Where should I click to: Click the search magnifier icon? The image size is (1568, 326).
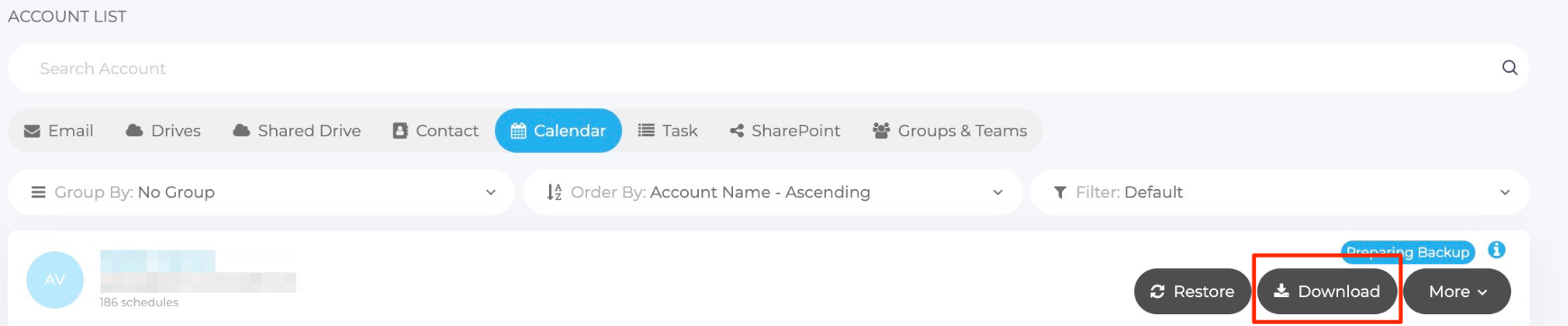1509,68
